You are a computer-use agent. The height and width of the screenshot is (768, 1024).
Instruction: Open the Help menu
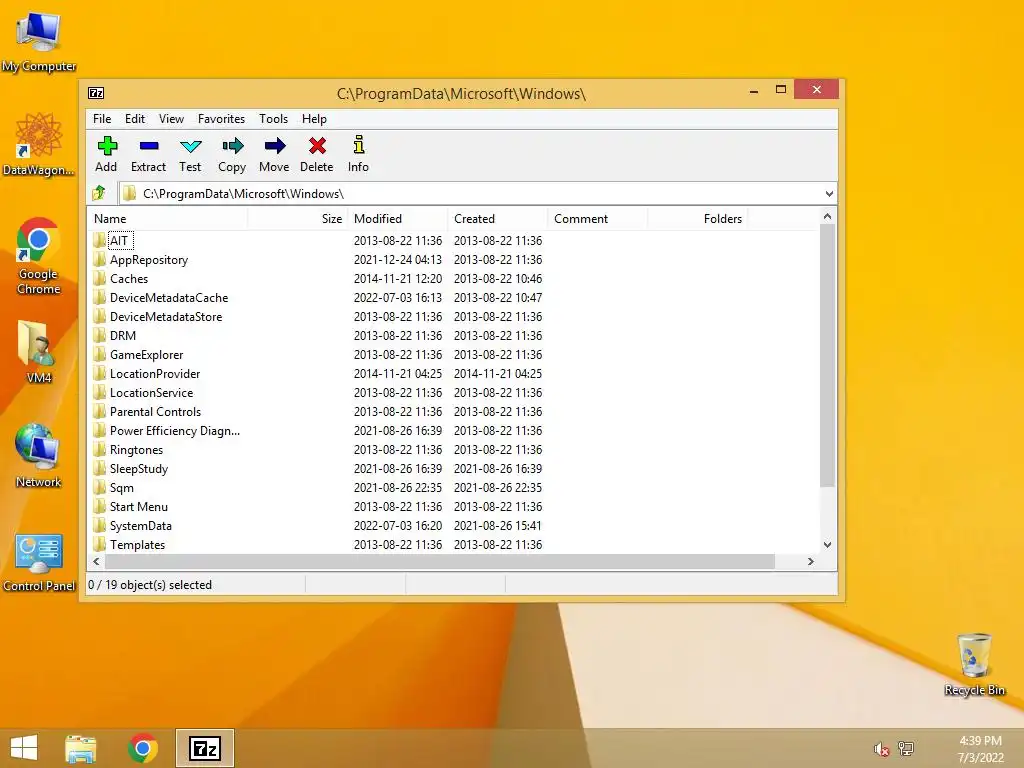(x=314, y=119)
